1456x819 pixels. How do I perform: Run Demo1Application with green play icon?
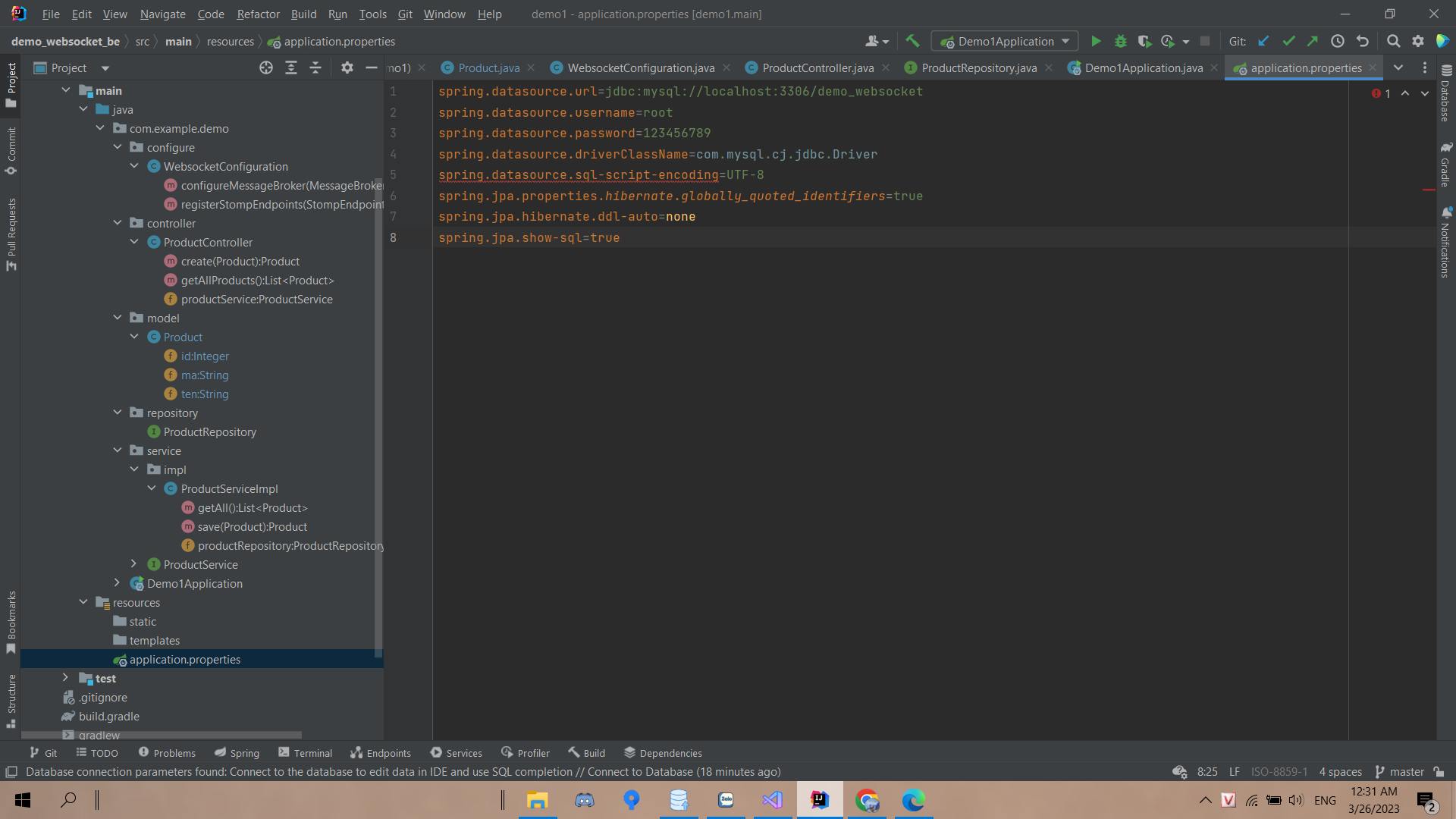(x=1096, y=42)
